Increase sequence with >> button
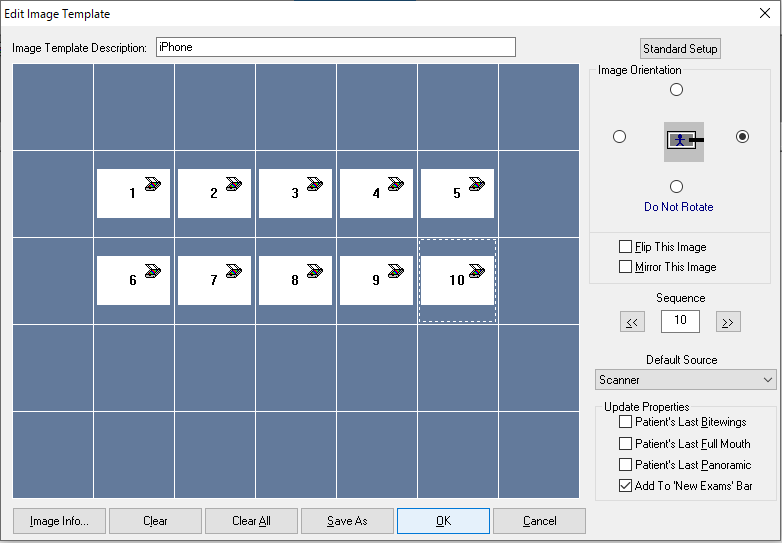This screenshot has height=543, width=782. coord(728,322)
